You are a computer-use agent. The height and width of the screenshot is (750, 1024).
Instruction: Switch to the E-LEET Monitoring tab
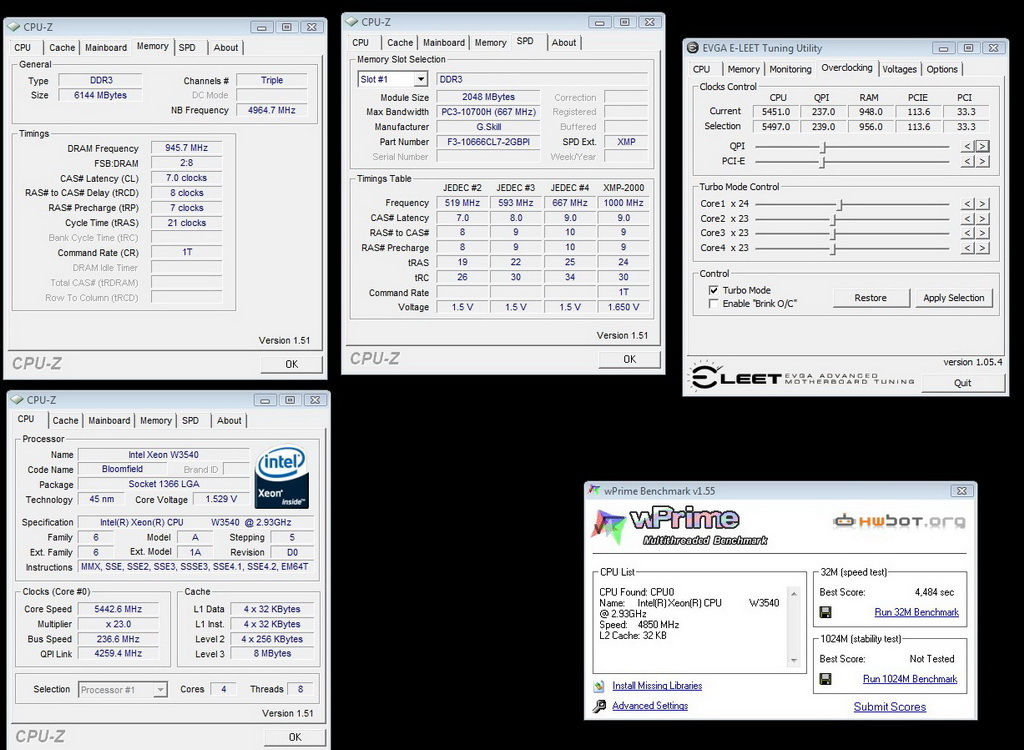click(790, 69)
